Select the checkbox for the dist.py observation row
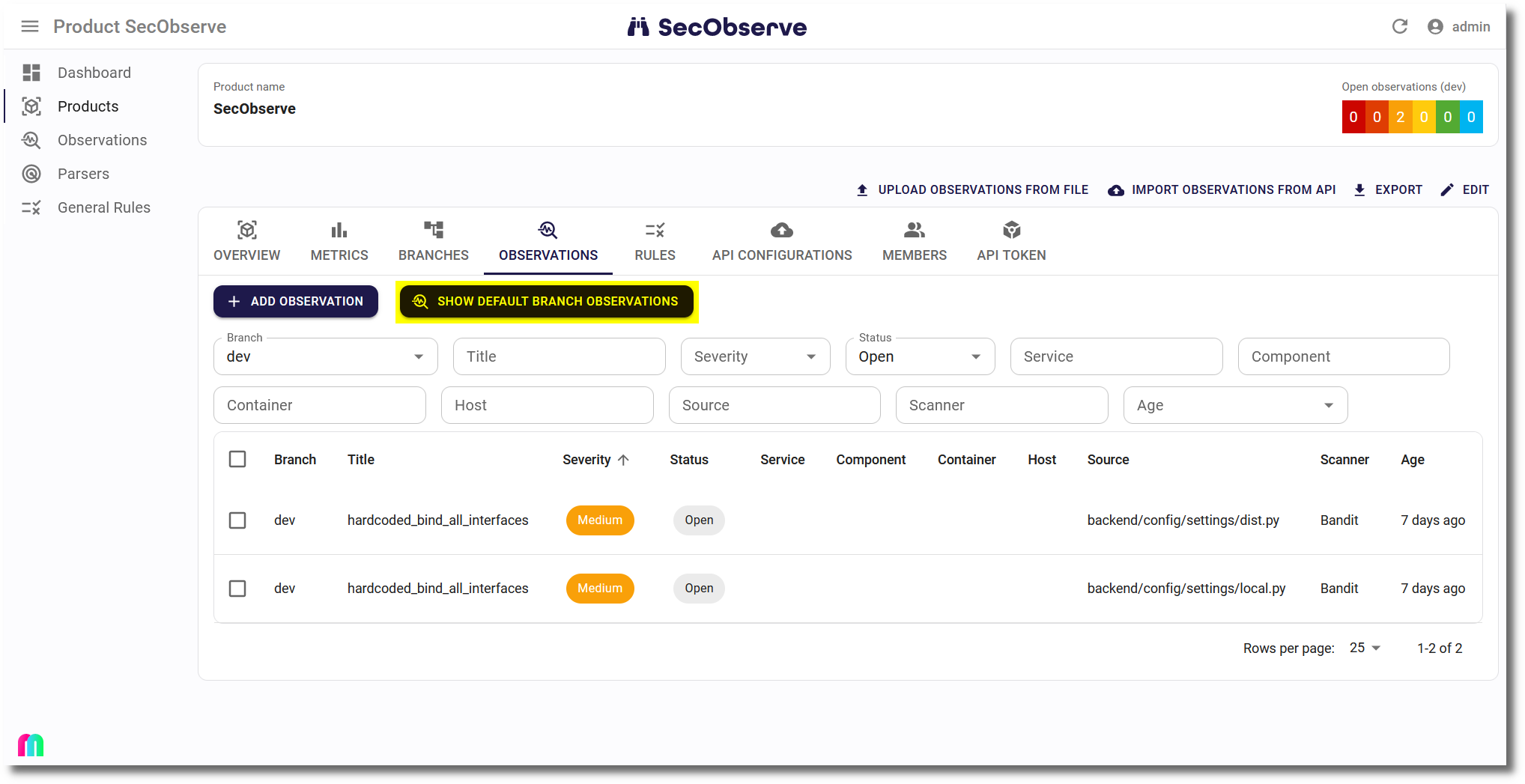Image resolution: width=1525 pixels, height=784 pixels. [237, 520]
